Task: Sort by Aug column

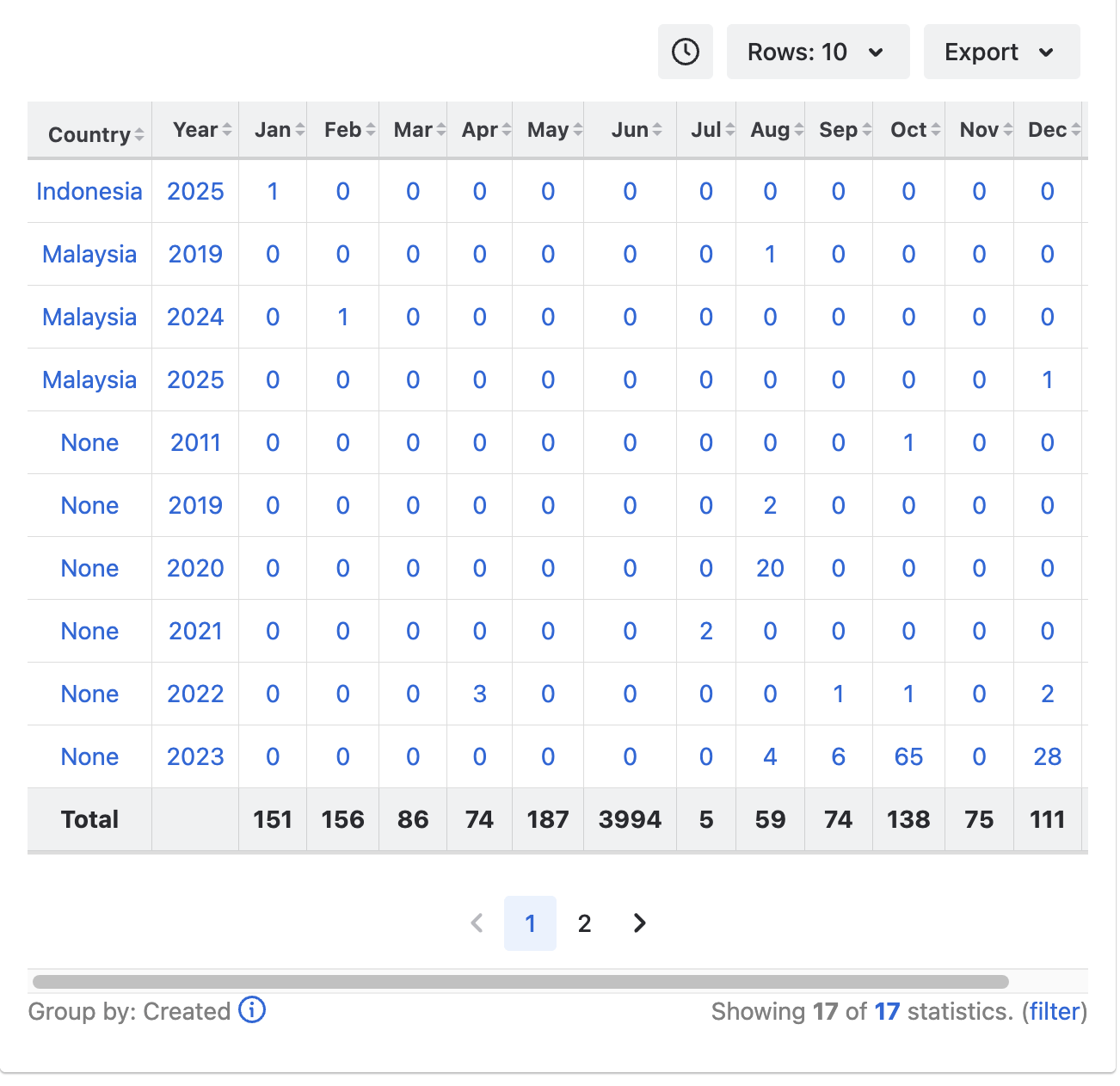Action: point(770,130)
